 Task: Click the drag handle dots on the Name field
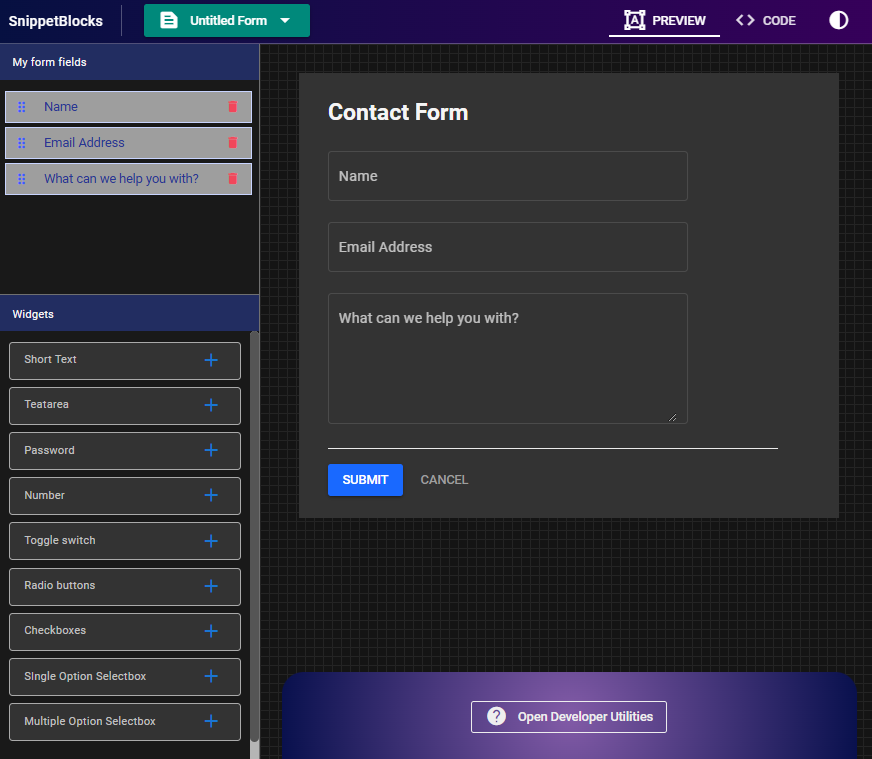[21, 106]
